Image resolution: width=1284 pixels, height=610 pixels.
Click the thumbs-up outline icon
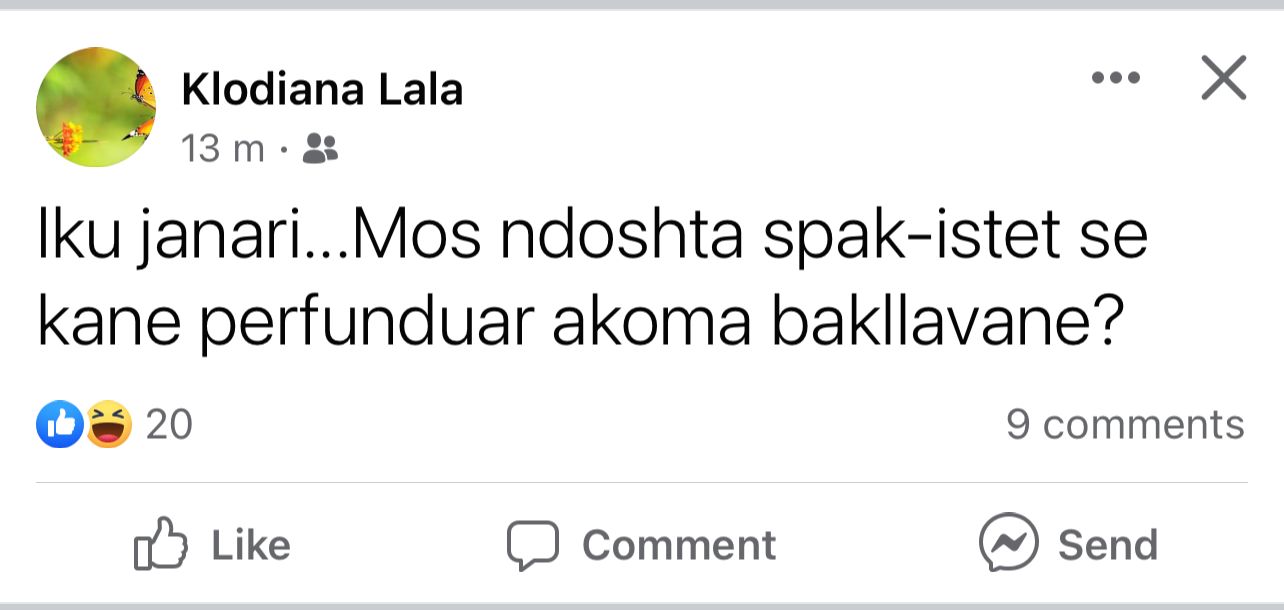click(160, 544)
